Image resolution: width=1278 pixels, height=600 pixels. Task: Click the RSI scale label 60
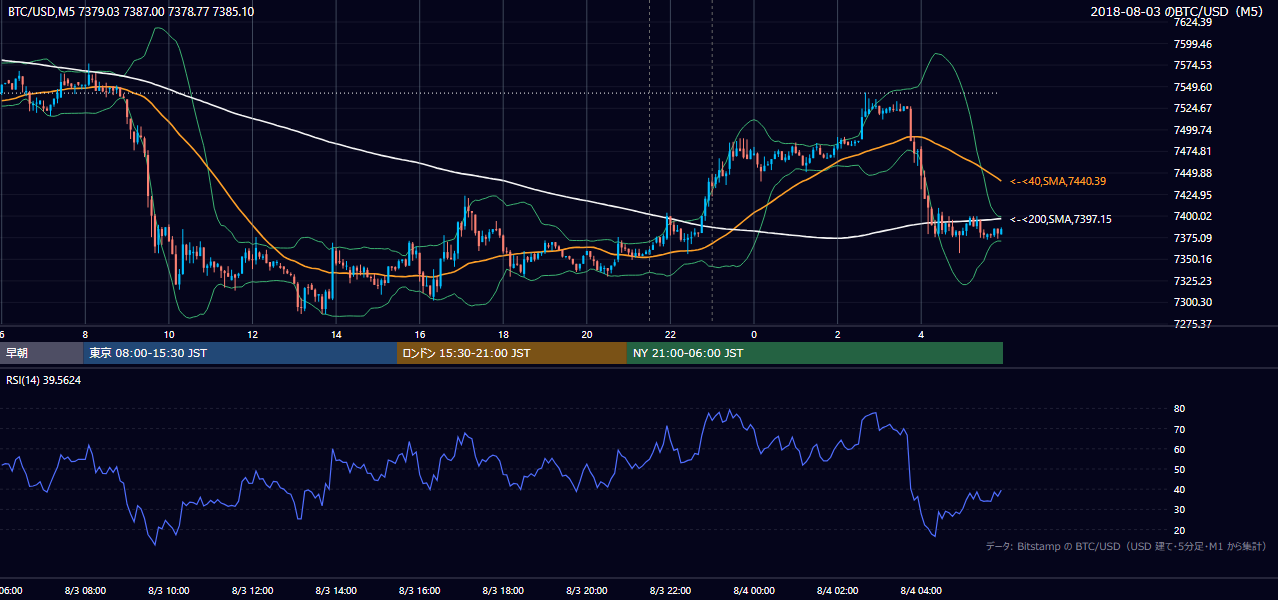click(x=1180, y=449)
